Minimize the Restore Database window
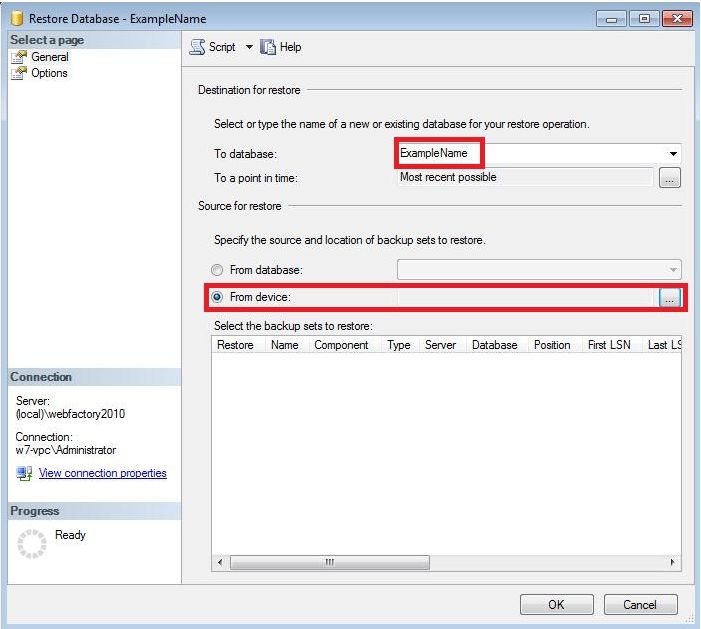 (x=612, y=19)
